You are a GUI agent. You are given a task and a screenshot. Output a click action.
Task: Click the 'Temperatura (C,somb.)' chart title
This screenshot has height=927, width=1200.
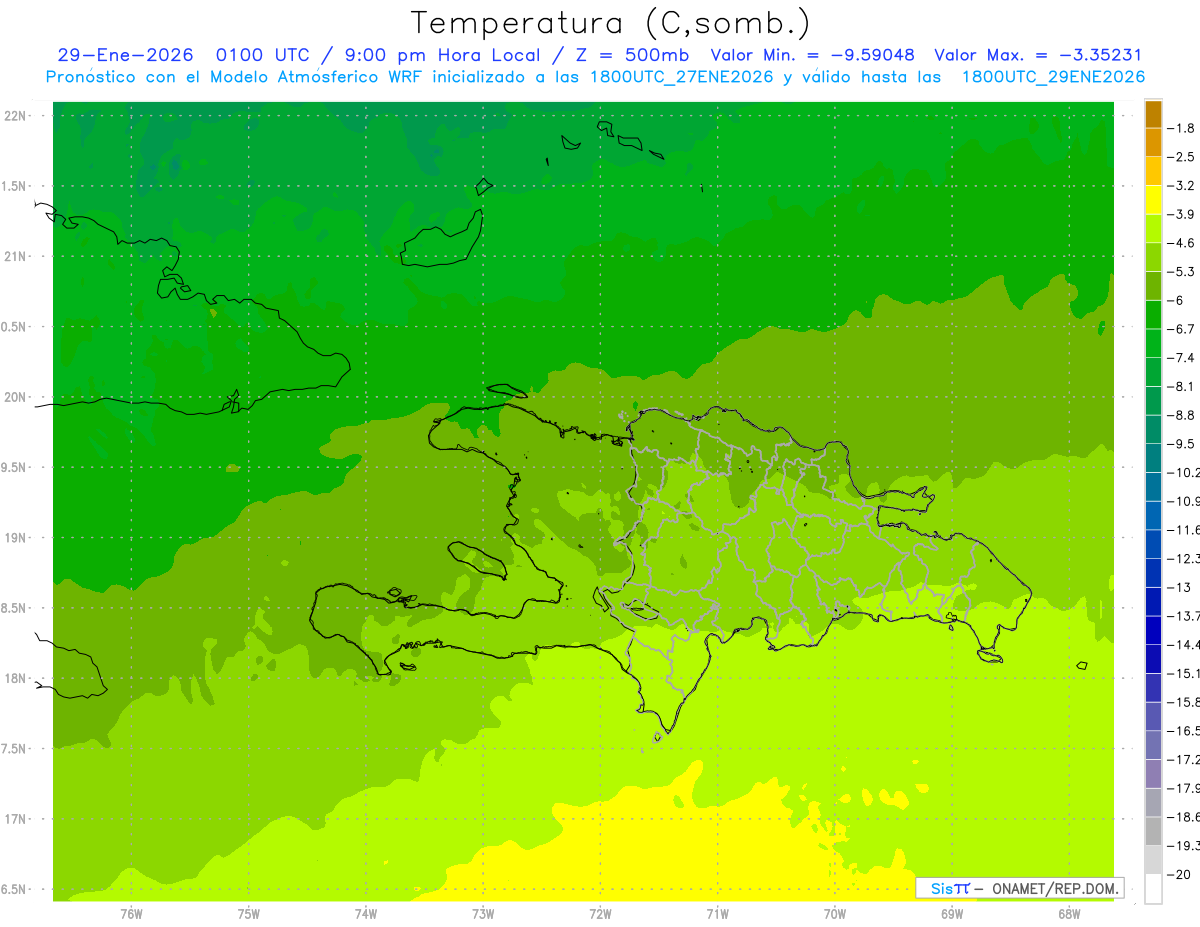coord(610,23)
